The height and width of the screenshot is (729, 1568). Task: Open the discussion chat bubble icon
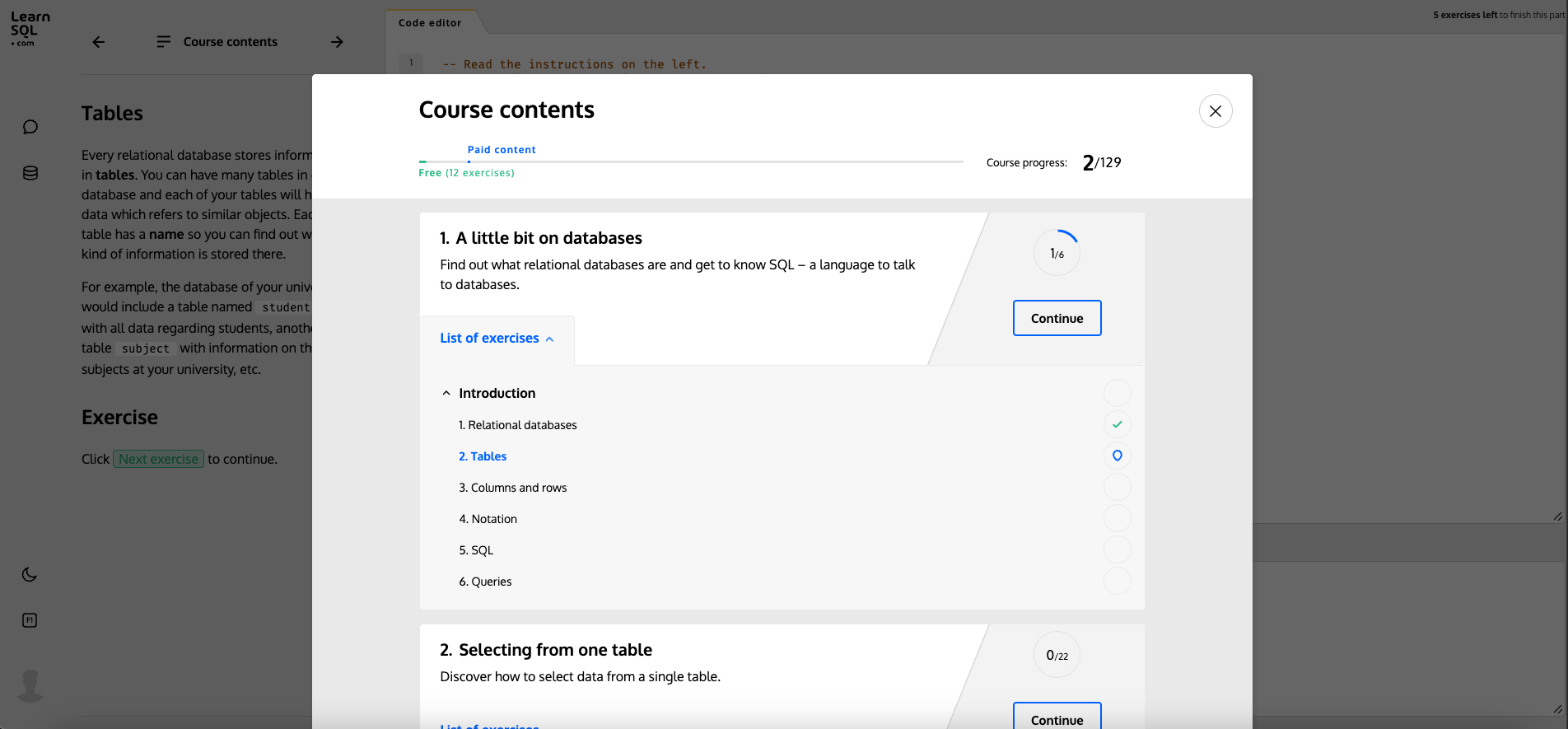[x=30, y=127]
